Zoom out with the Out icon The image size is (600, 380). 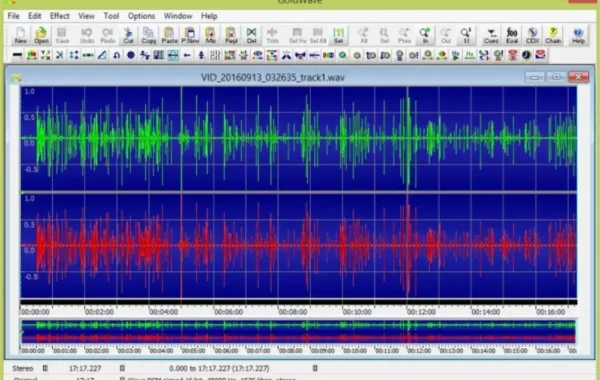click(446, 36)
